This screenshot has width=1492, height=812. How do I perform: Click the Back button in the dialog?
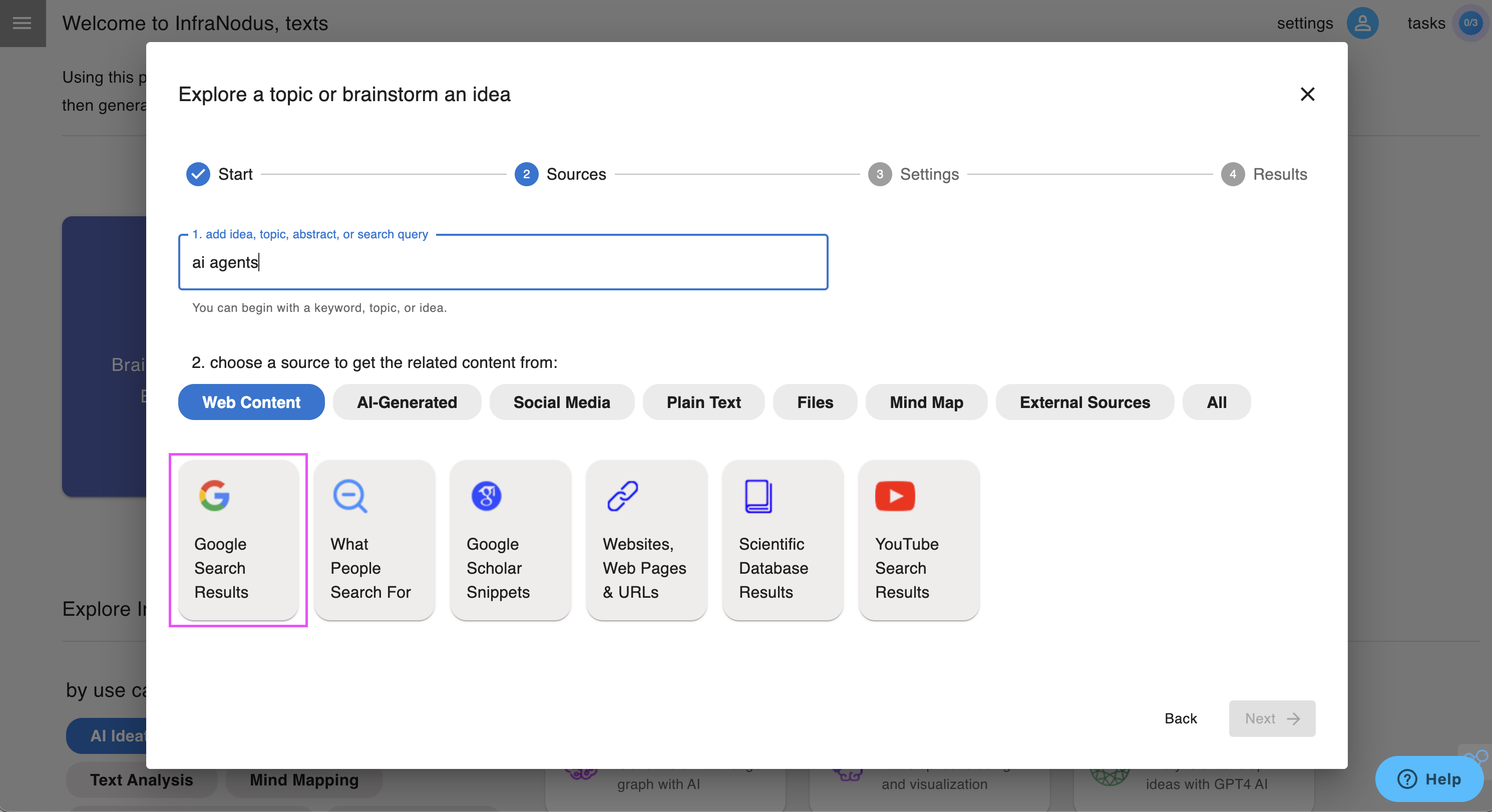(x=1181, y=718)
